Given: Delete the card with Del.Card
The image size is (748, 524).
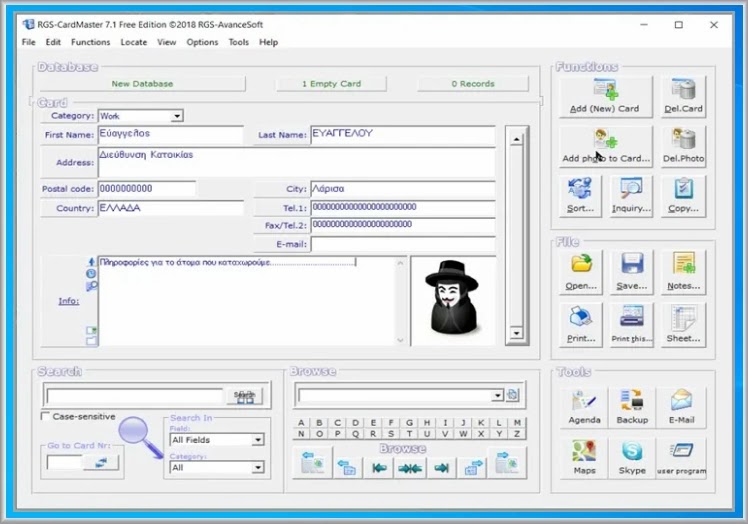Looking at the screenshot, I should tap(683, 97).
